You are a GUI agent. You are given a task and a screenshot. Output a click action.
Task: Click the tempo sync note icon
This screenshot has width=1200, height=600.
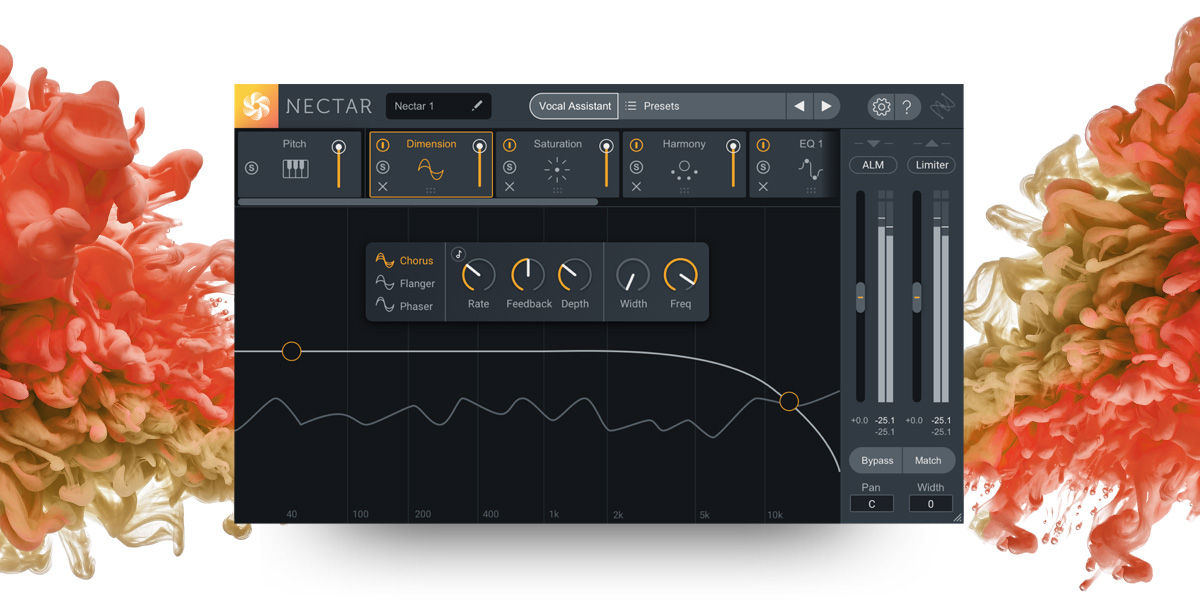click(x=458, y=253)
